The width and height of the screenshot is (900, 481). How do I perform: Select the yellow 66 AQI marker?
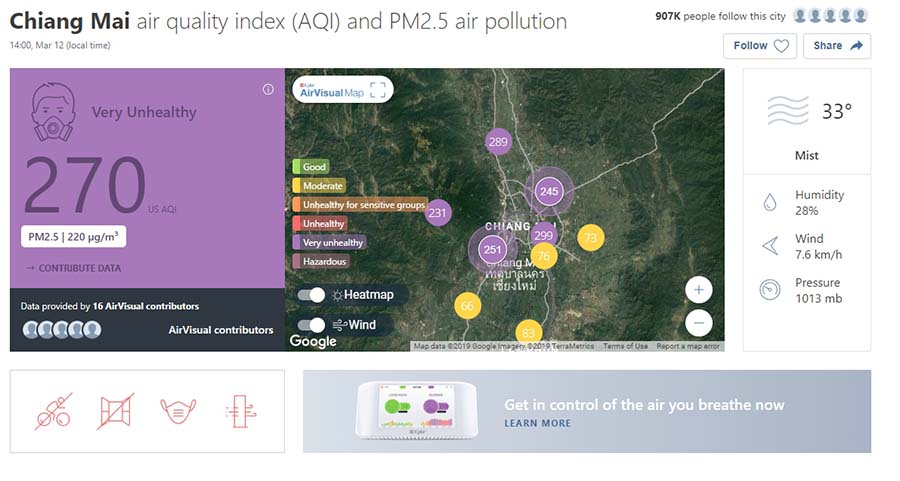tap(467, 306)
